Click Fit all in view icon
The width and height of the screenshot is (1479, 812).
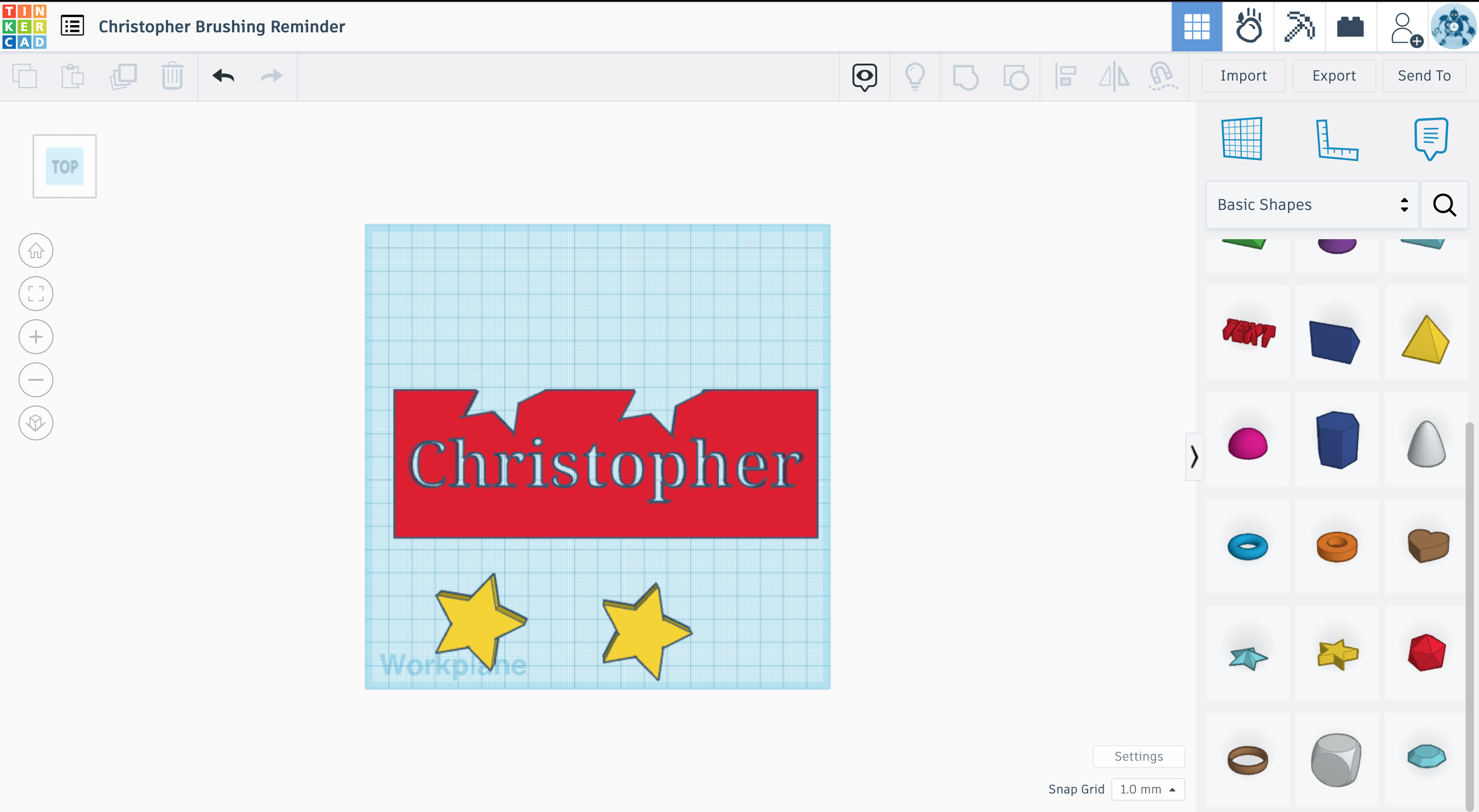coord(35,294)
